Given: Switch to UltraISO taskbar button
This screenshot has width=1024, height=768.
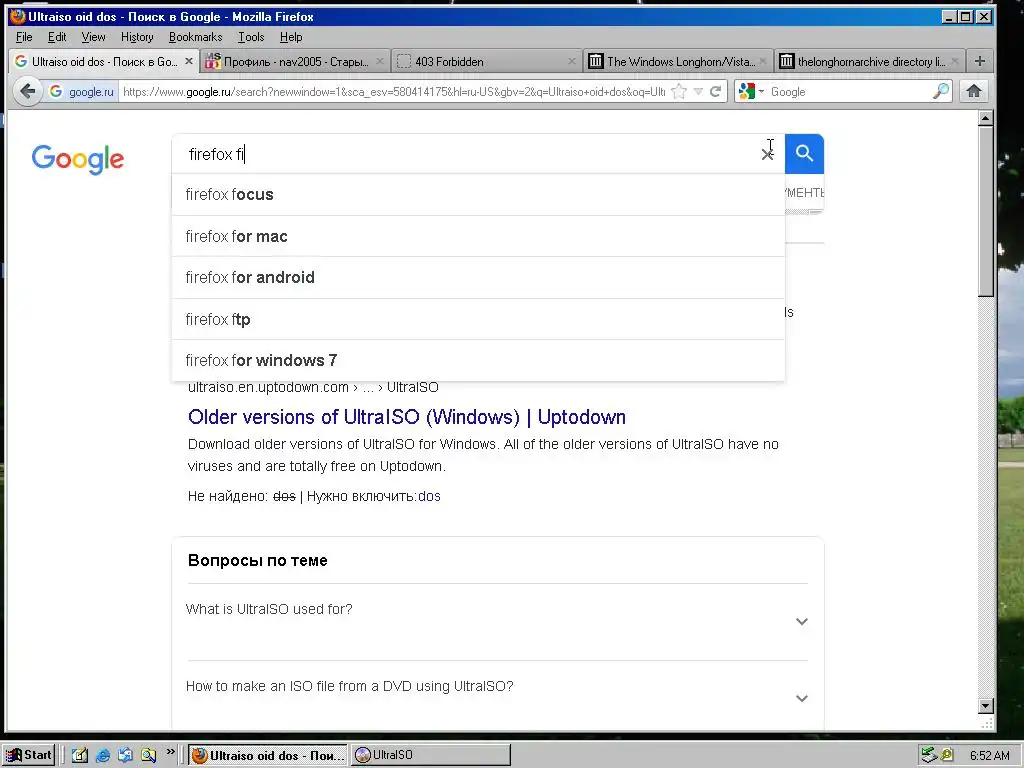Looking at the screenshot, I should (x=430, y=755).
